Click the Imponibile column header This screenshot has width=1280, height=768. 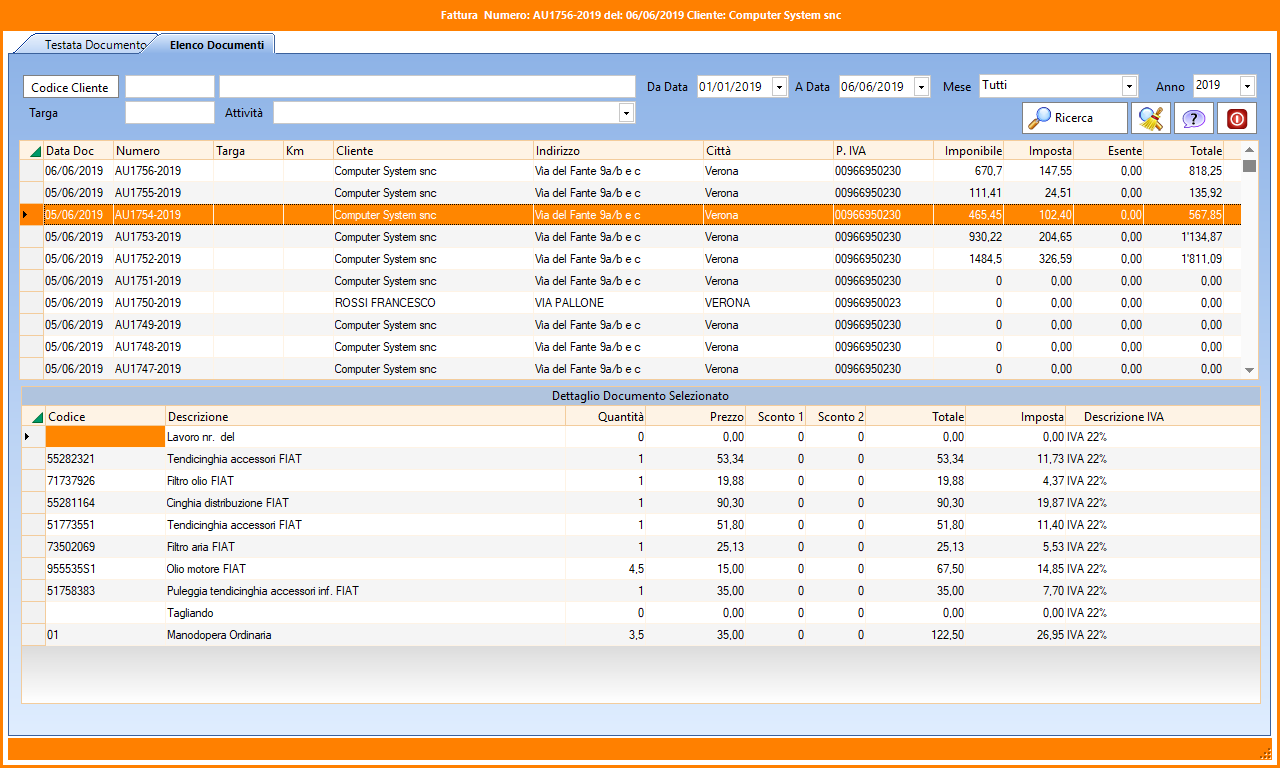(x=969, y=151)
